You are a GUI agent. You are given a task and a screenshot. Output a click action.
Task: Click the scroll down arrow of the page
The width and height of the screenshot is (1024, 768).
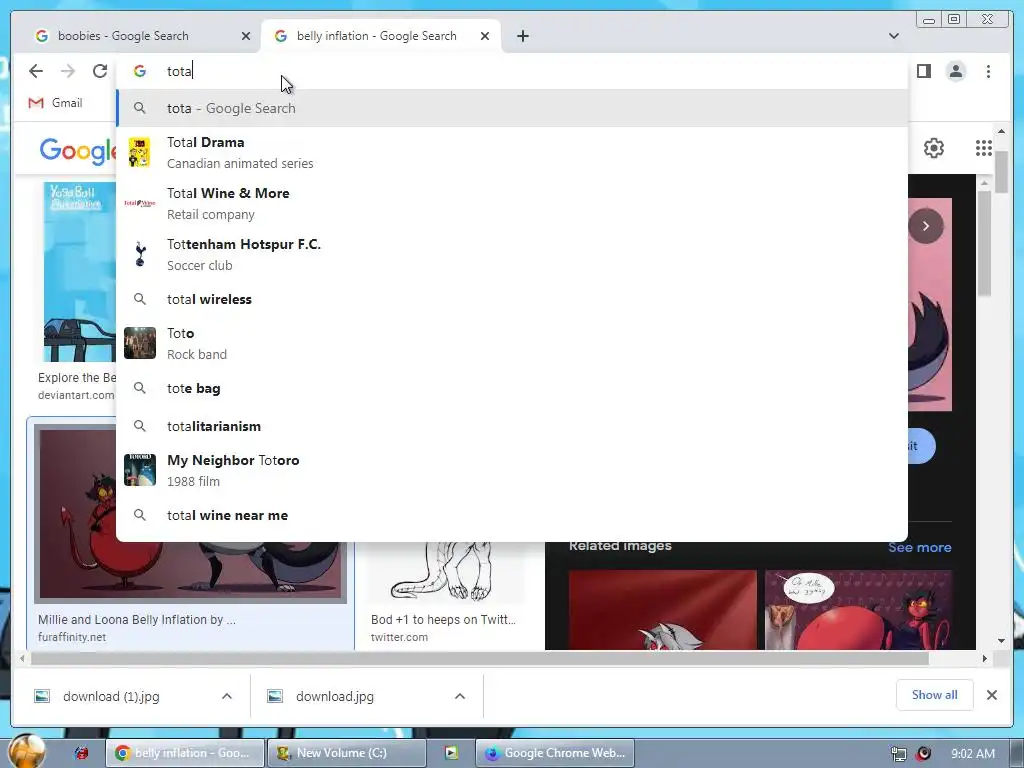pos(1001,641)
